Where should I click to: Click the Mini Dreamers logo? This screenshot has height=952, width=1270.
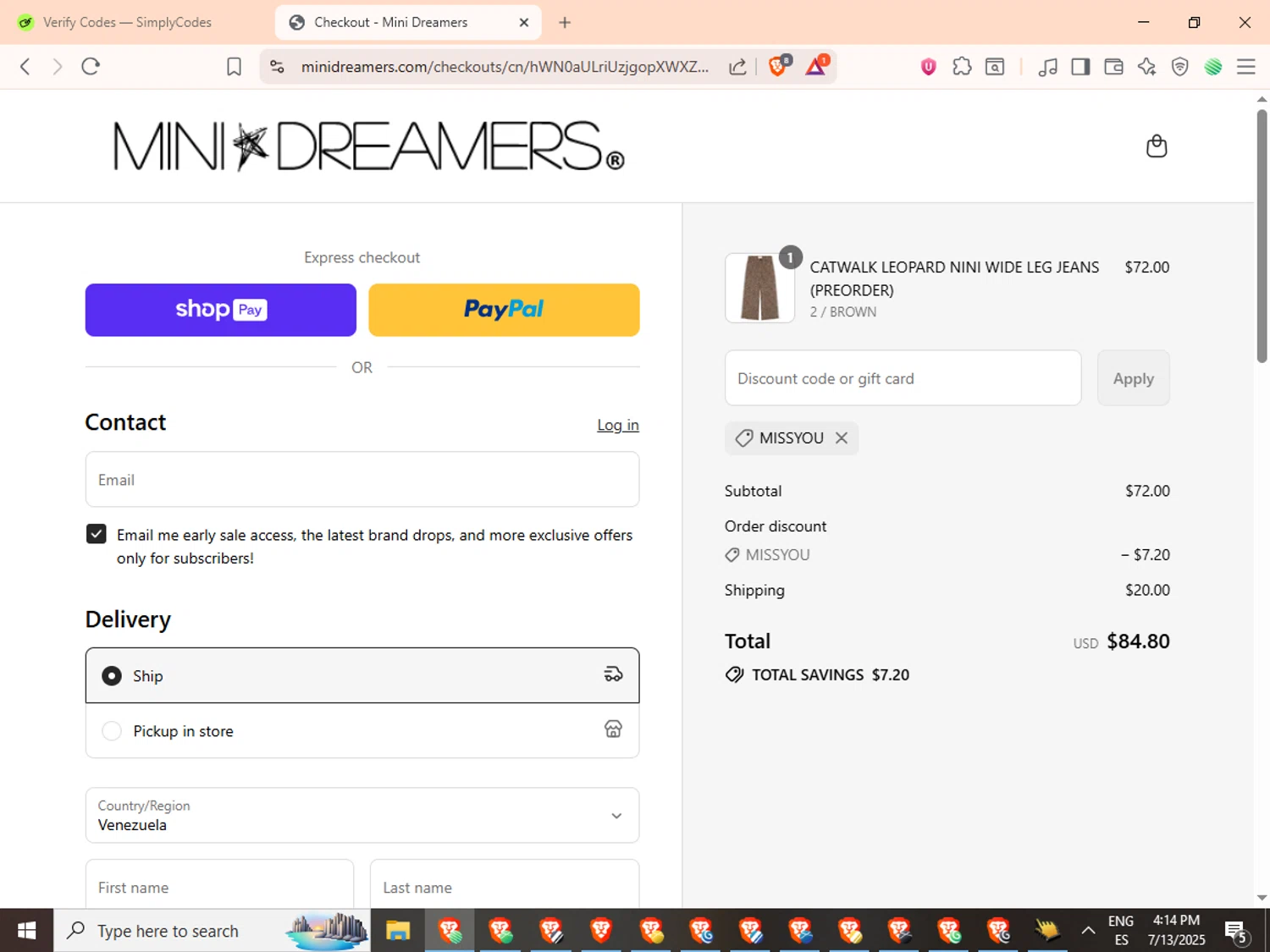click(369, 146)
